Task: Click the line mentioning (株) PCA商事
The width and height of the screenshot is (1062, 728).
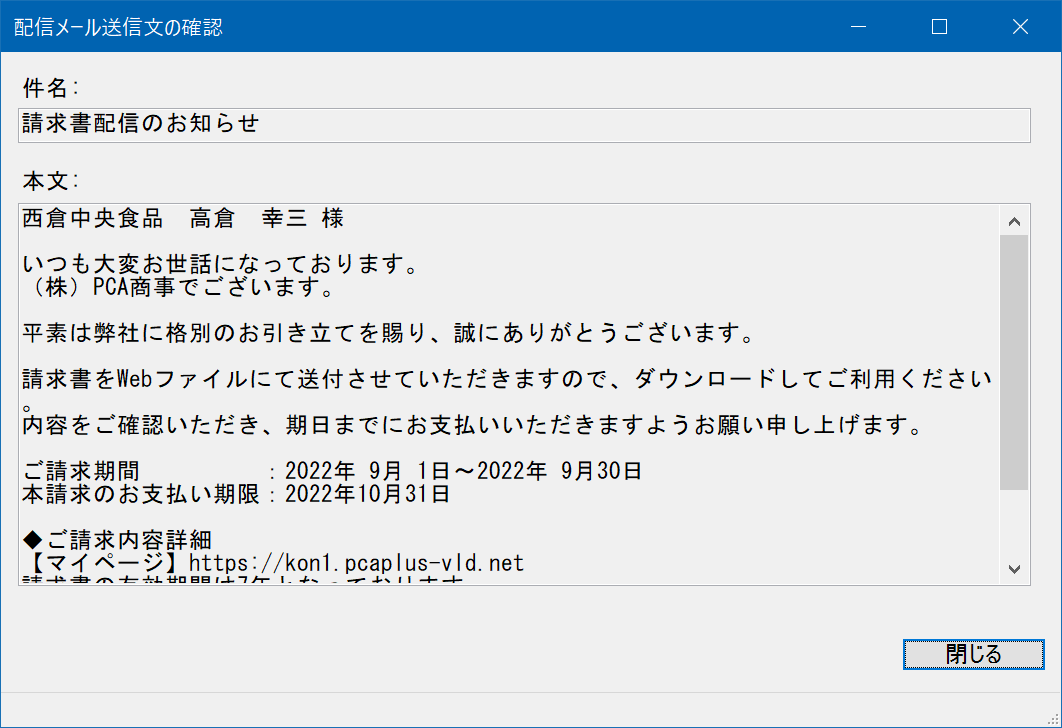Action: pos(179,287)
